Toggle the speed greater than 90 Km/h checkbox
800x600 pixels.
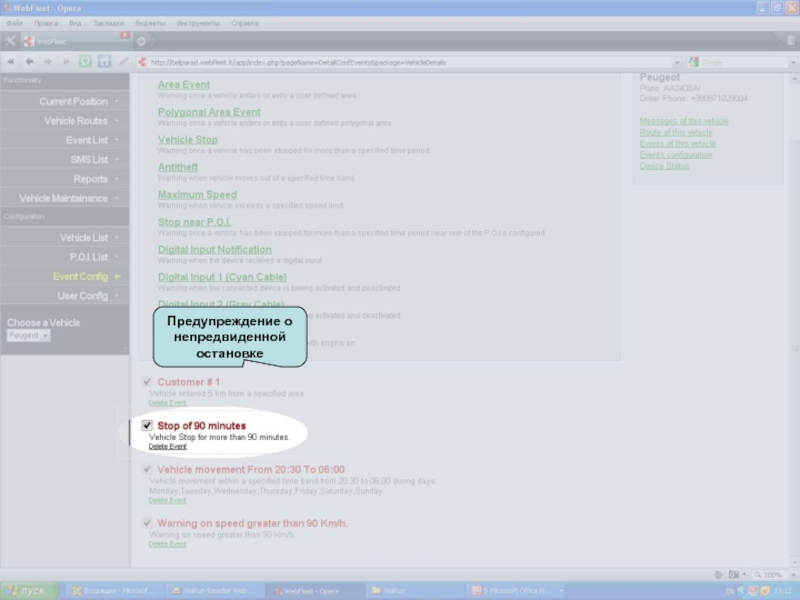[147, 522]
